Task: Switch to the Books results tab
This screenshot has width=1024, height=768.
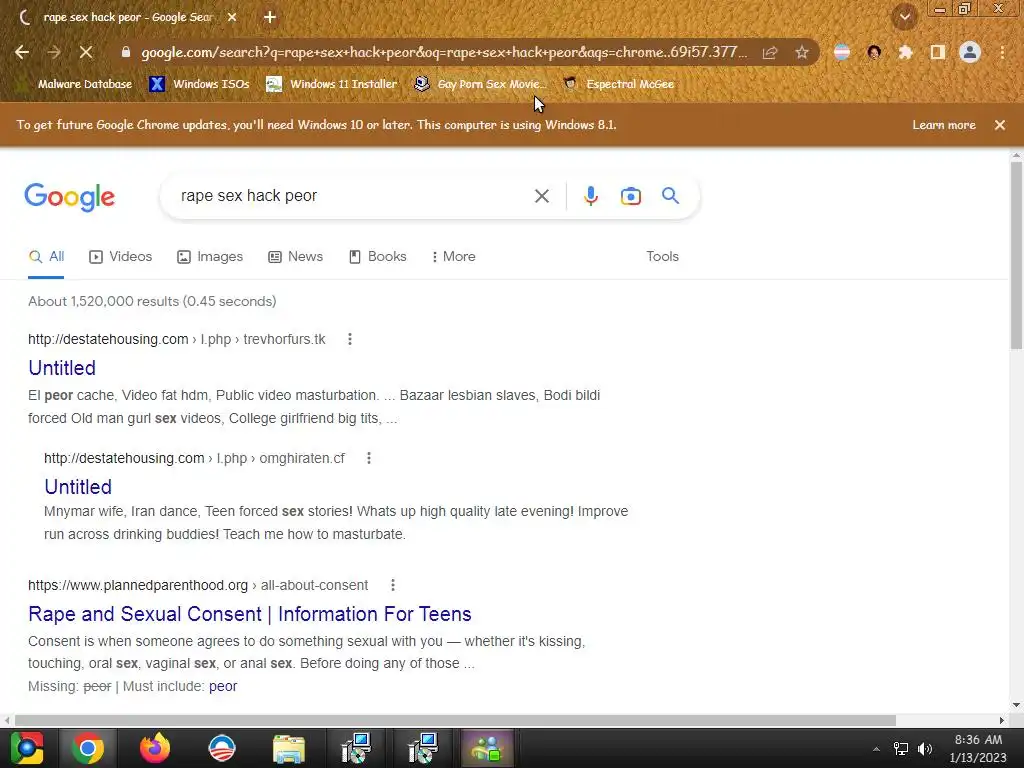Action: coord(377,257)
